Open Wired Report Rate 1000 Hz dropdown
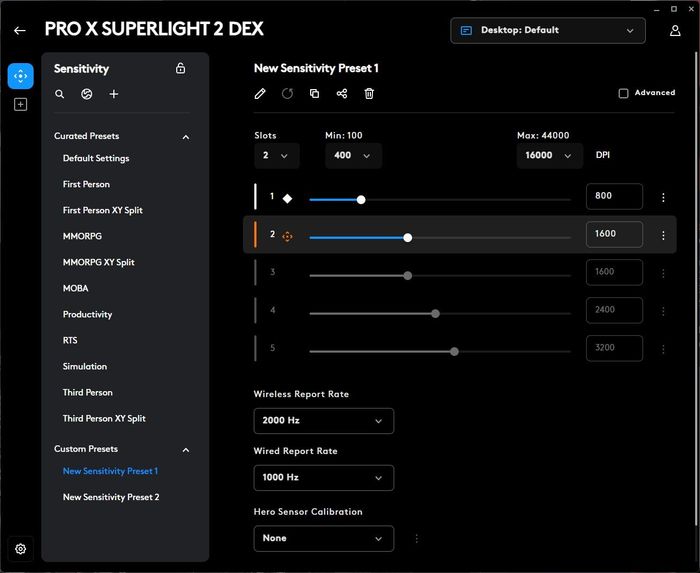Viewport: 700px width, 573px height. (x=324, y=478)
